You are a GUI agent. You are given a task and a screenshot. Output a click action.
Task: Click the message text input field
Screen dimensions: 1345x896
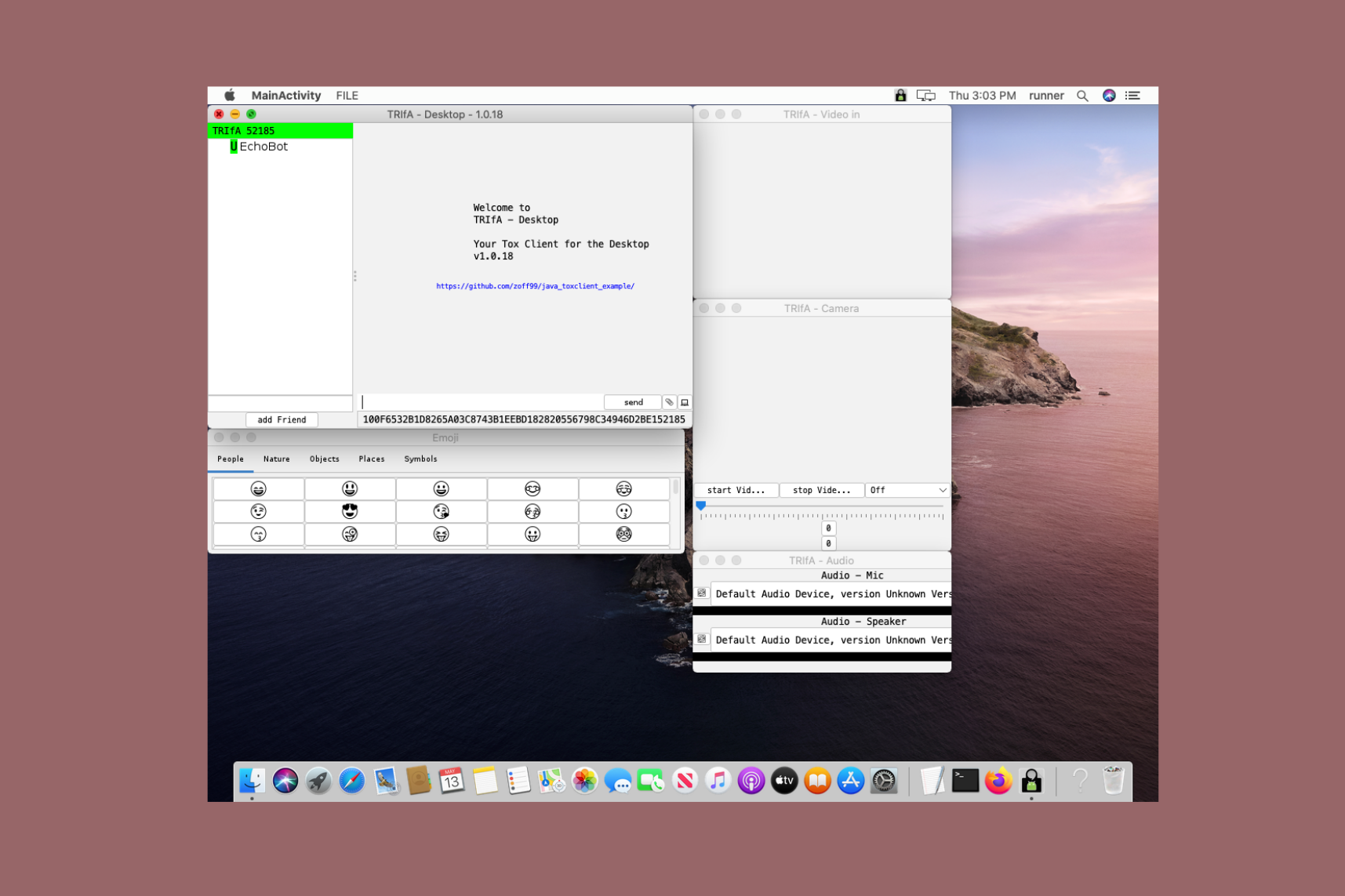coord(481,402)
